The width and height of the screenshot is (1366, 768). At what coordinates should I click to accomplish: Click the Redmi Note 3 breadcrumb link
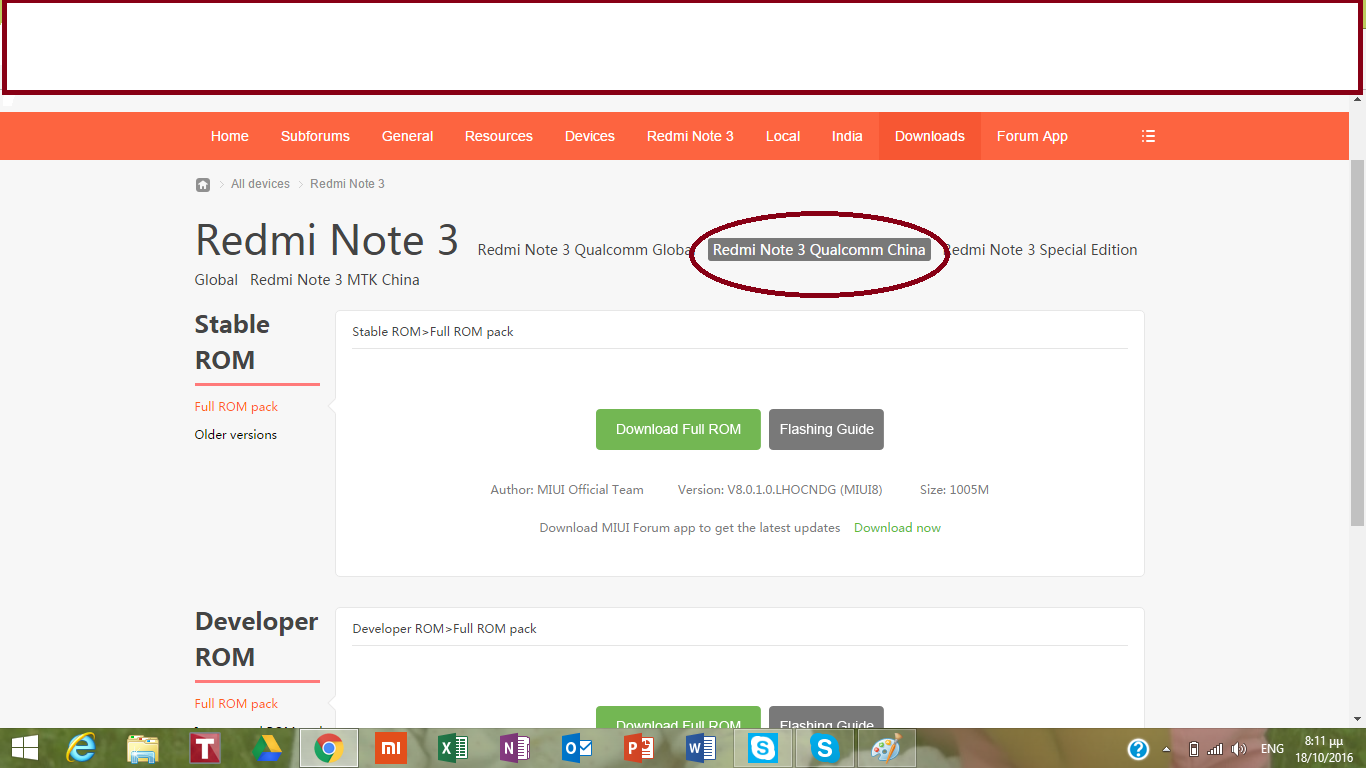pos(347,184)
